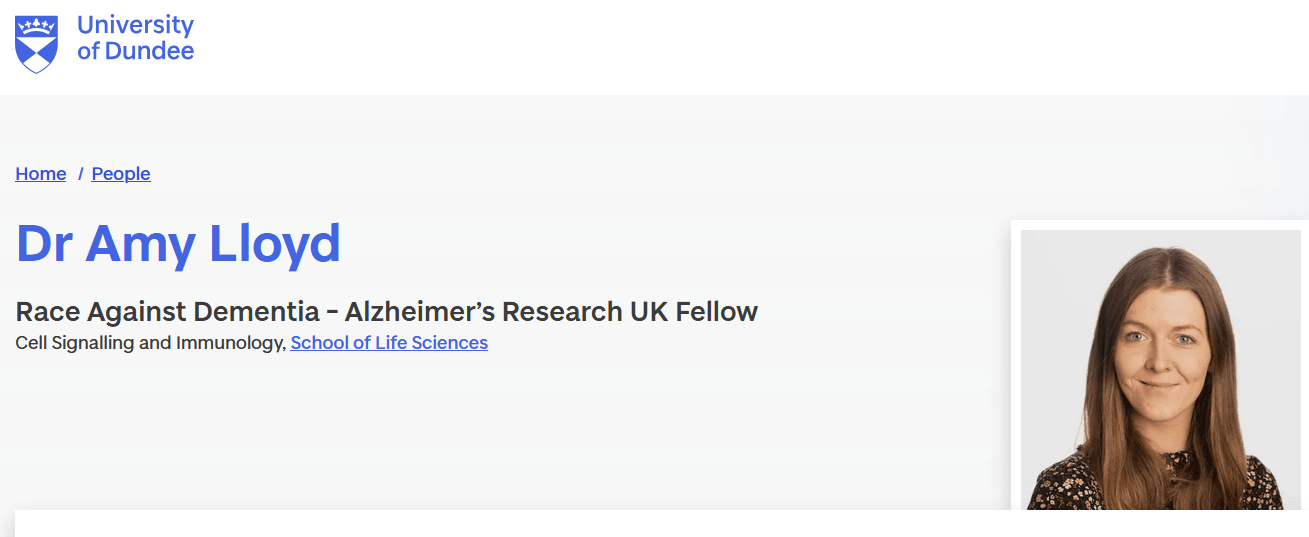Click the breadcrumb slash separator
The image size is (1309, 537).
[x=80, y=174]
